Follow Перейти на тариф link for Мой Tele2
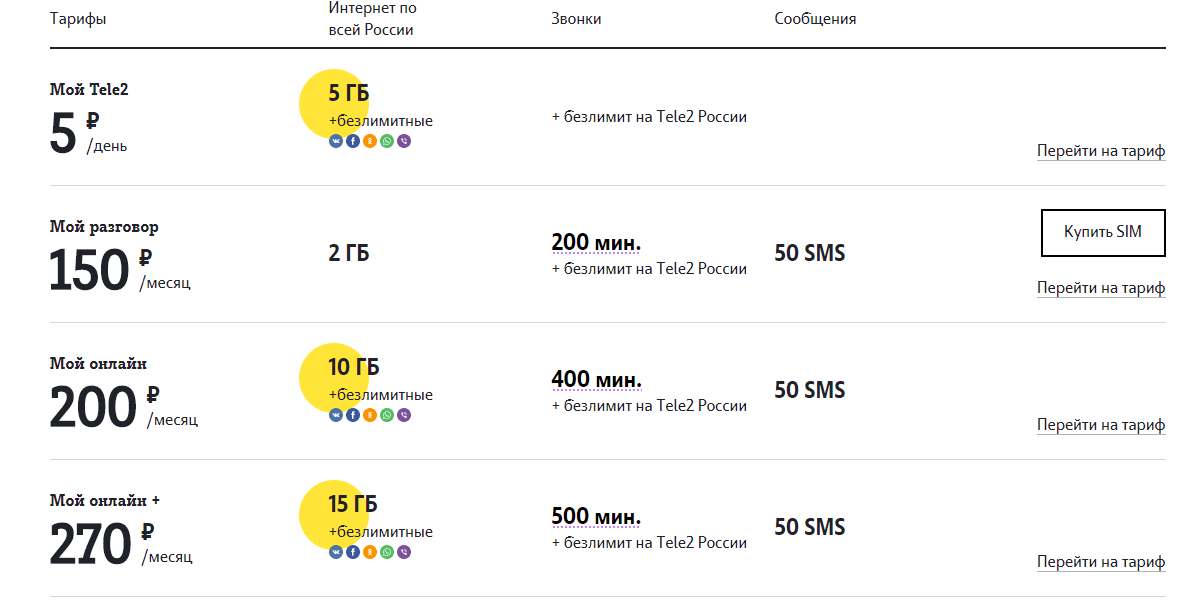 tap(1101, 152)
